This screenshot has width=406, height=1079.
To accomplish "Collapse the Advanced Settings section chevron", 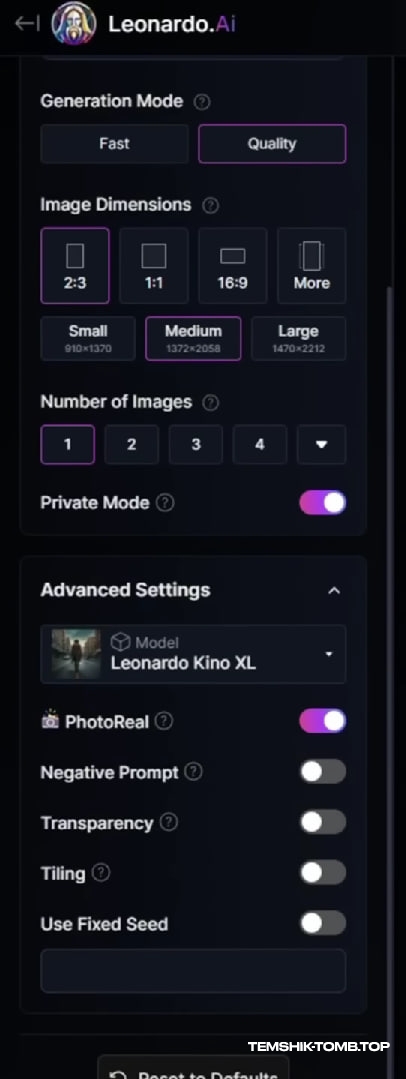I will point(334,590).
